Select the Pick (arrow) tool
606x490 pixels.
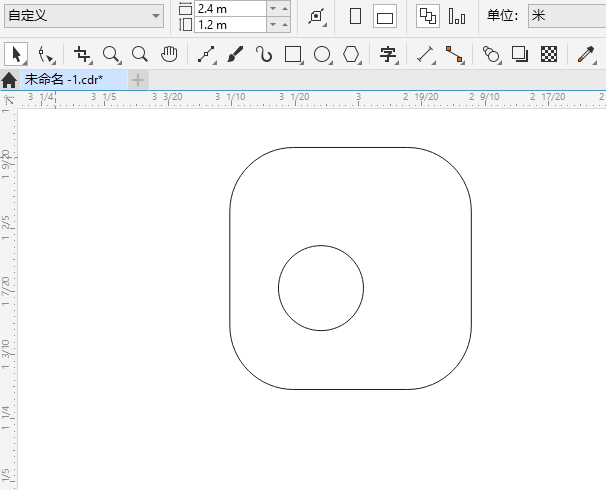coord(16,54)
